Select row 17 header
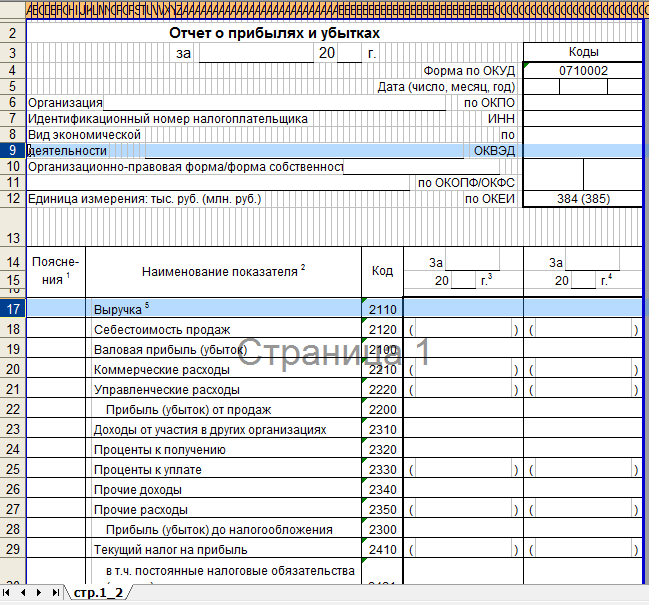The height and width of the screenshot is (605, 649). [x=12, y=308]
